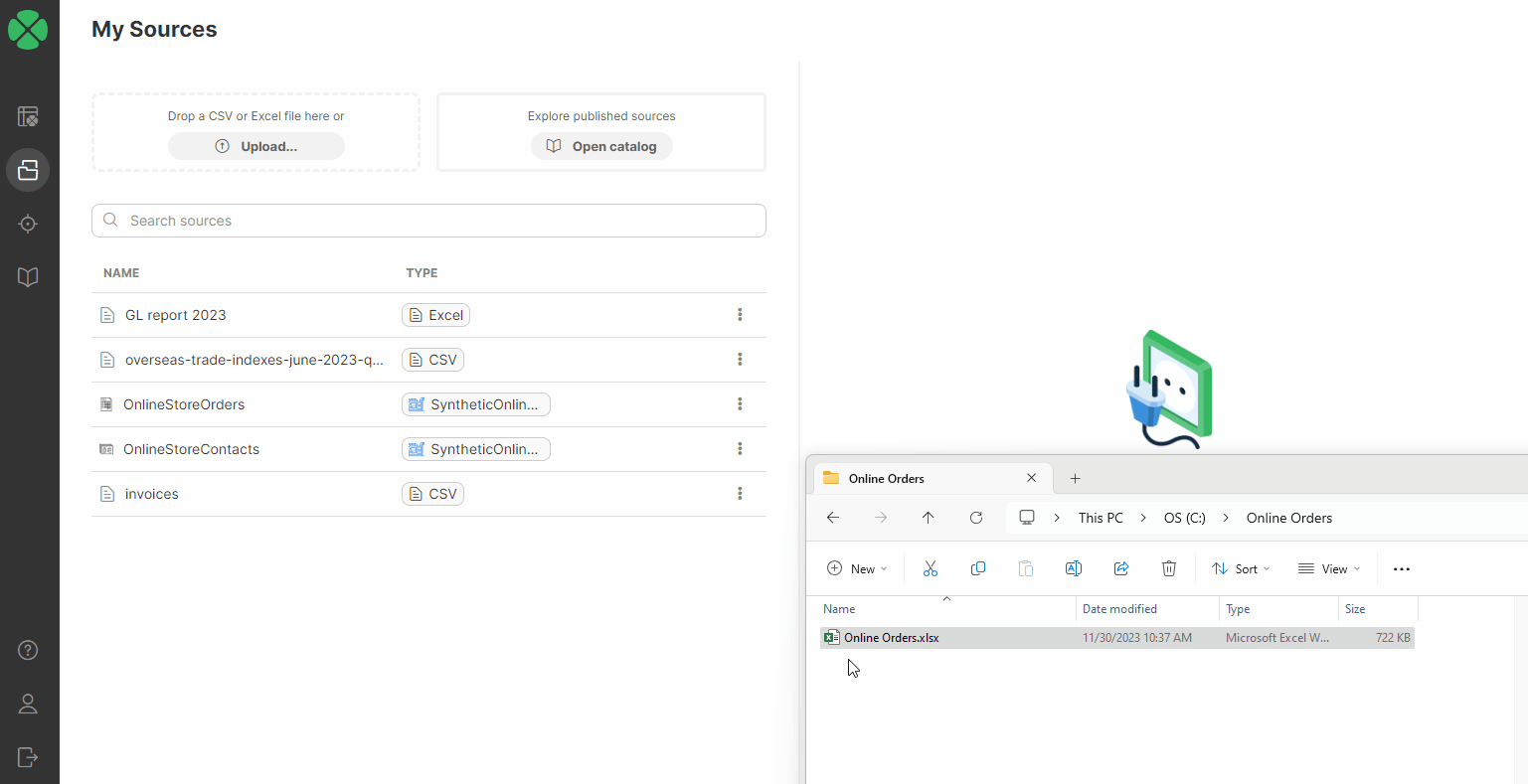The image size is (1528, 784).
Task: Cut the selected file with the scissors icon
Action: click(x=930, y=567)
